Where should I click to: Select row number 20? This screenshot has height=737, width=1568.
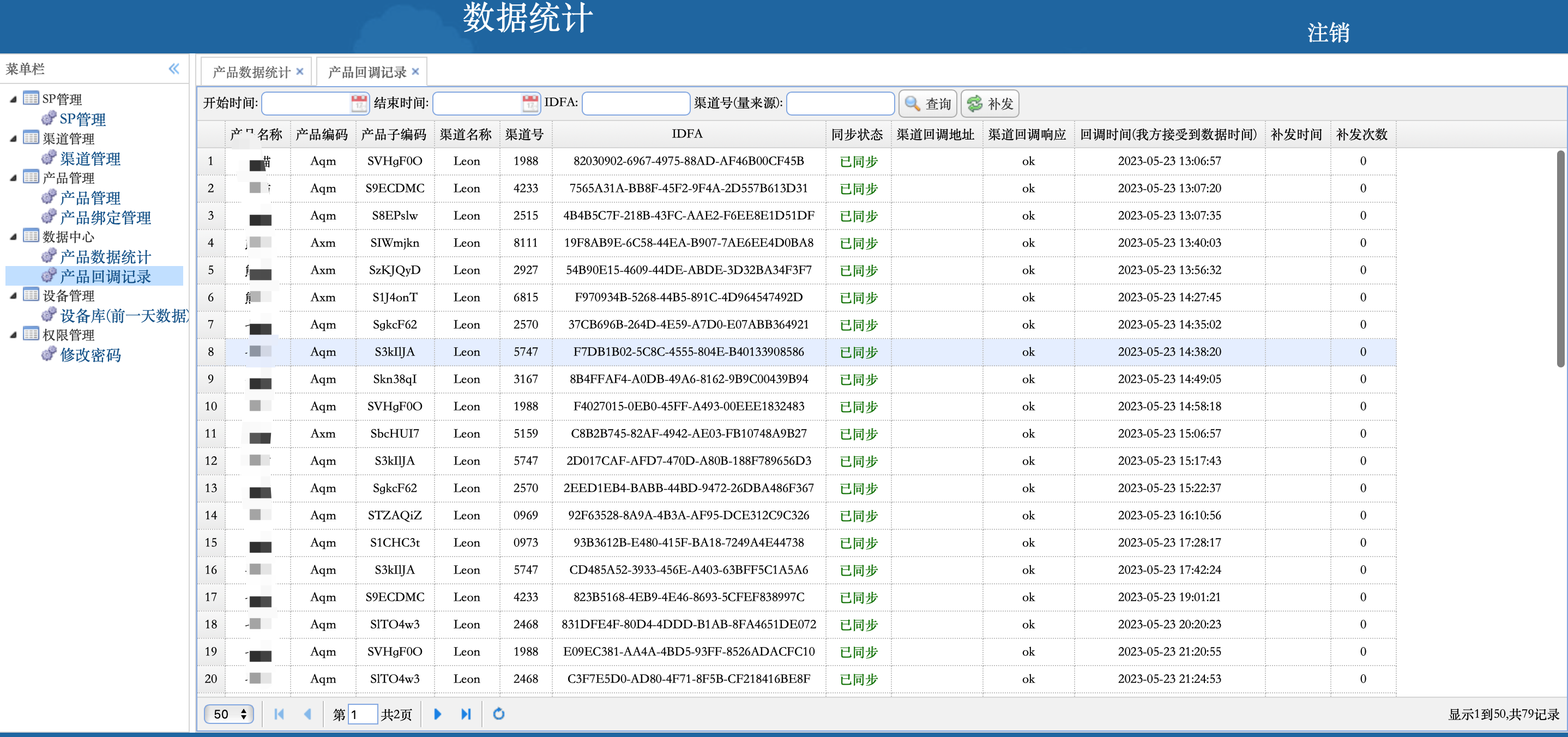click(x=210, y=678)
